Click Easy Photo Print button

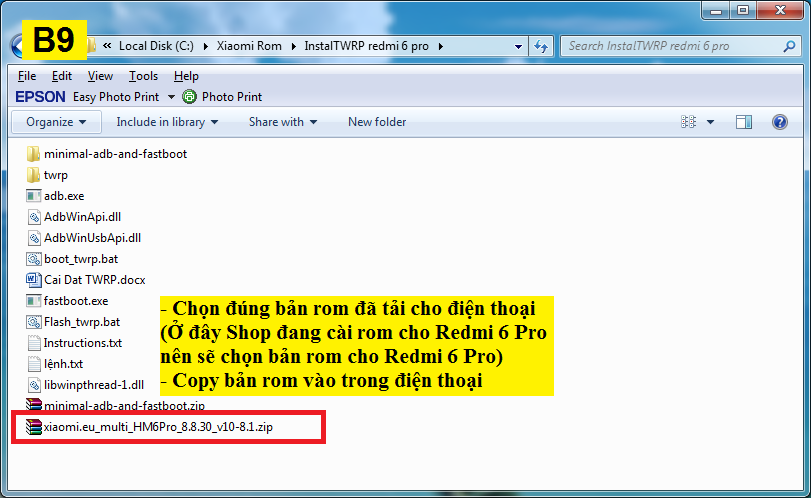116,97
